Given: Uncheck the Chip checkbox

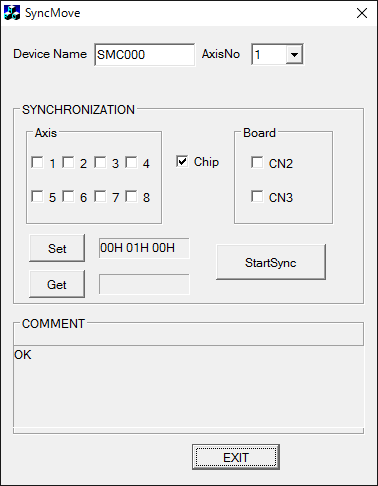Looking at the screenshot, I should (x=182, y=161).
